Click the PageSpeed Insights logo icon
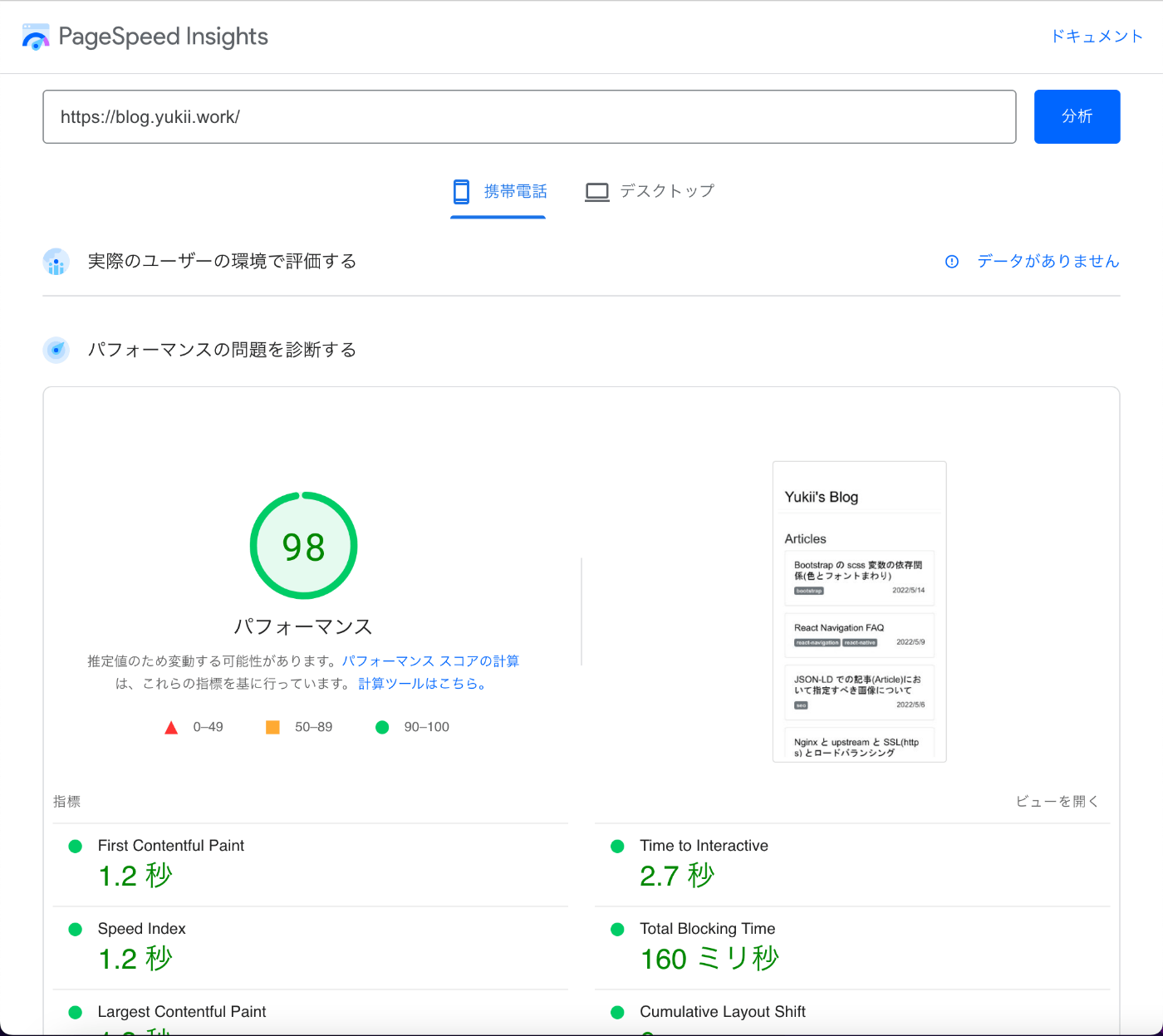Image resolution: width=1163 pixels, height=1036 pixels. (x=35, y=36)
